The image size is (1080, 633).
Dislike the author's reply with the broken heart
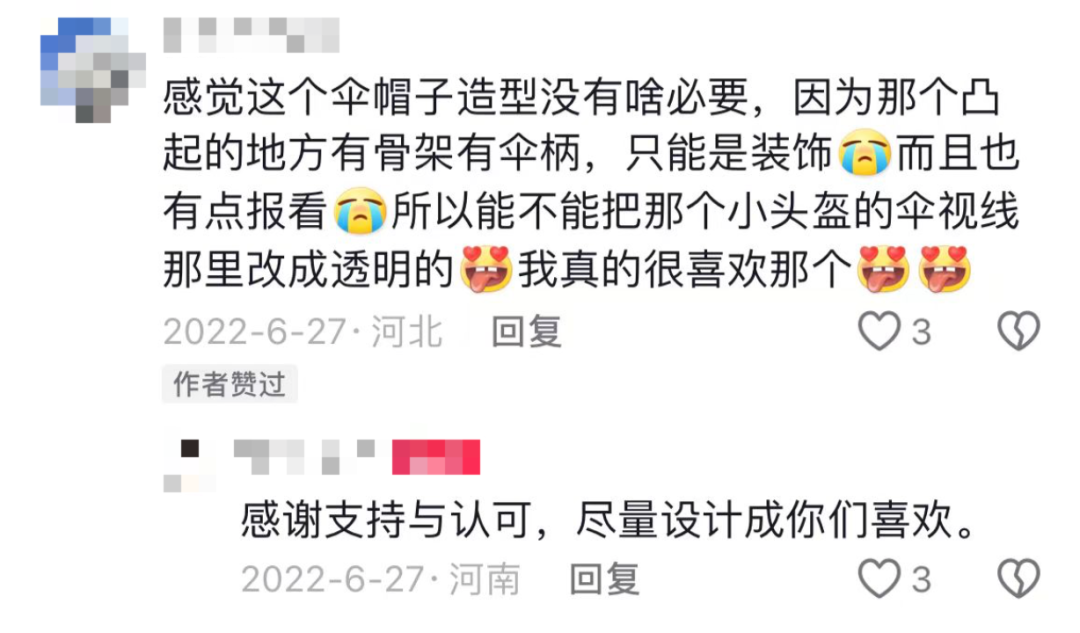pyautogui.click(x=1019, y=578)
